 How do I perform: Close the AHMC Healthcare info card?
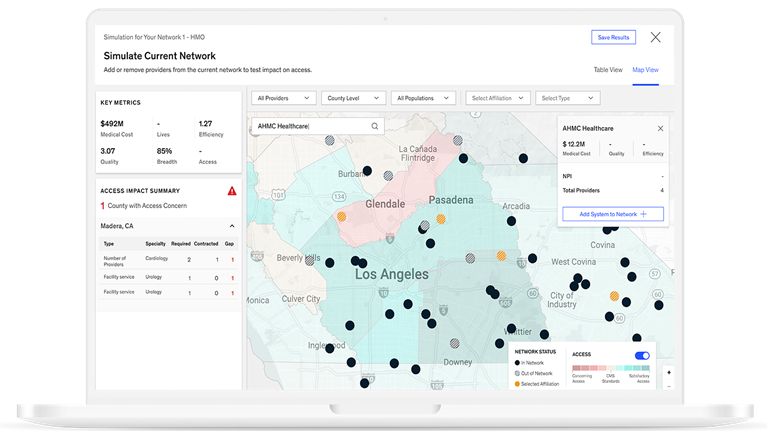pyautogui.click(x=660, y=128)
